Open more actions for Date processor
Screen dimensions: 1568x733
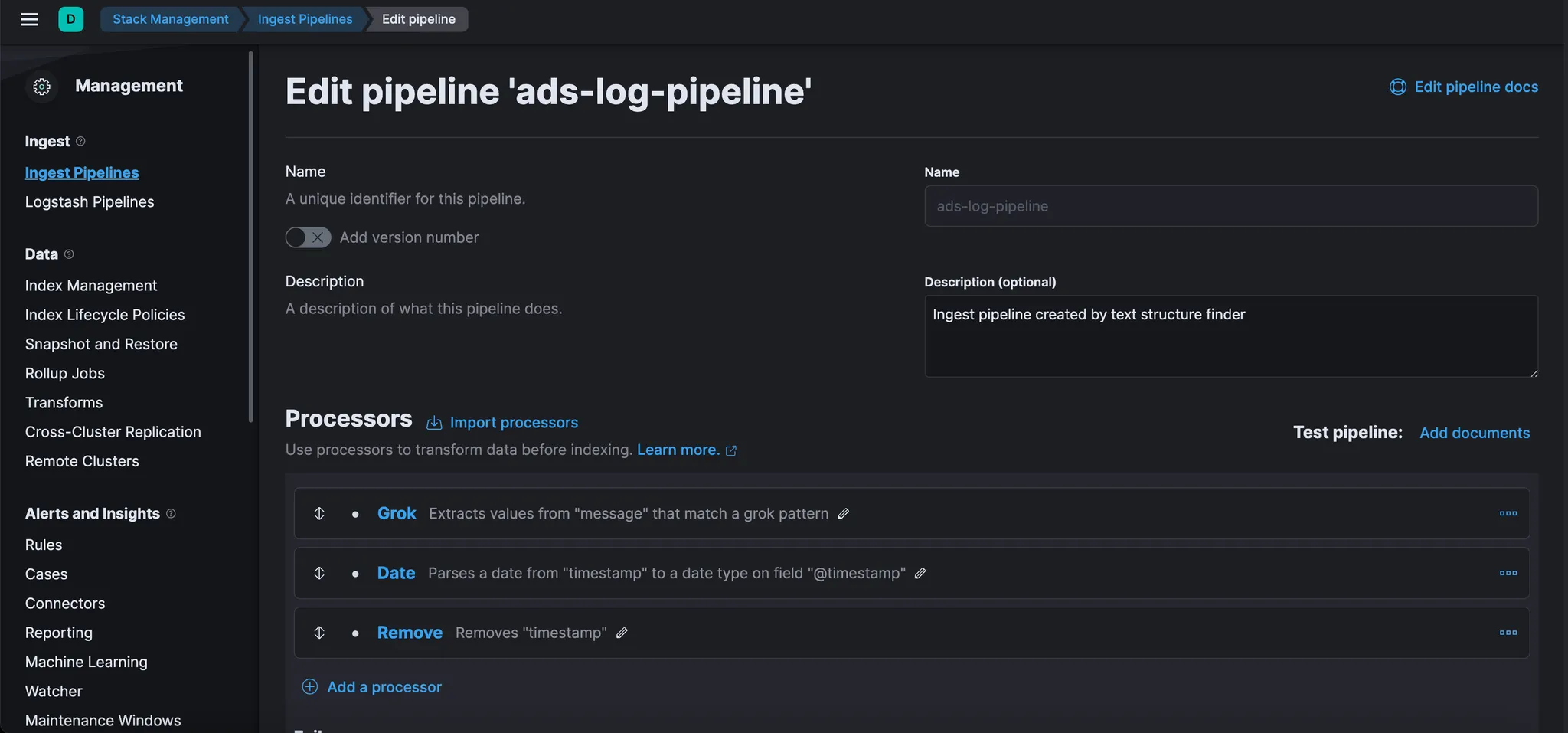1508,573
